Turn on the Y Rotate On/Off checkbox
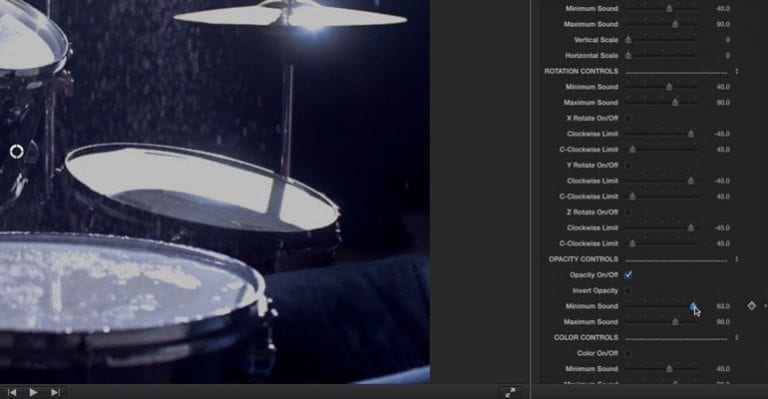This screenshot has height=399, width=768. [628, 165]
